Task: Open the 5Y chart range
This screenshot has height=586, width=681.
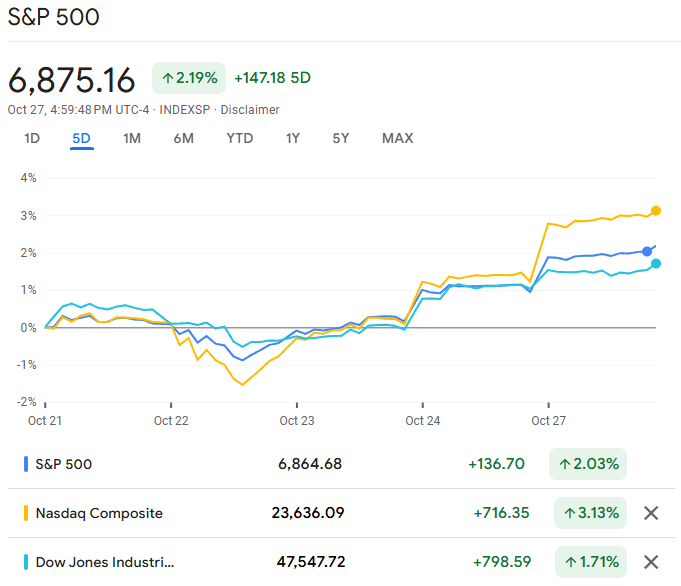Action: pyautogui.click(x=341, y=138)
